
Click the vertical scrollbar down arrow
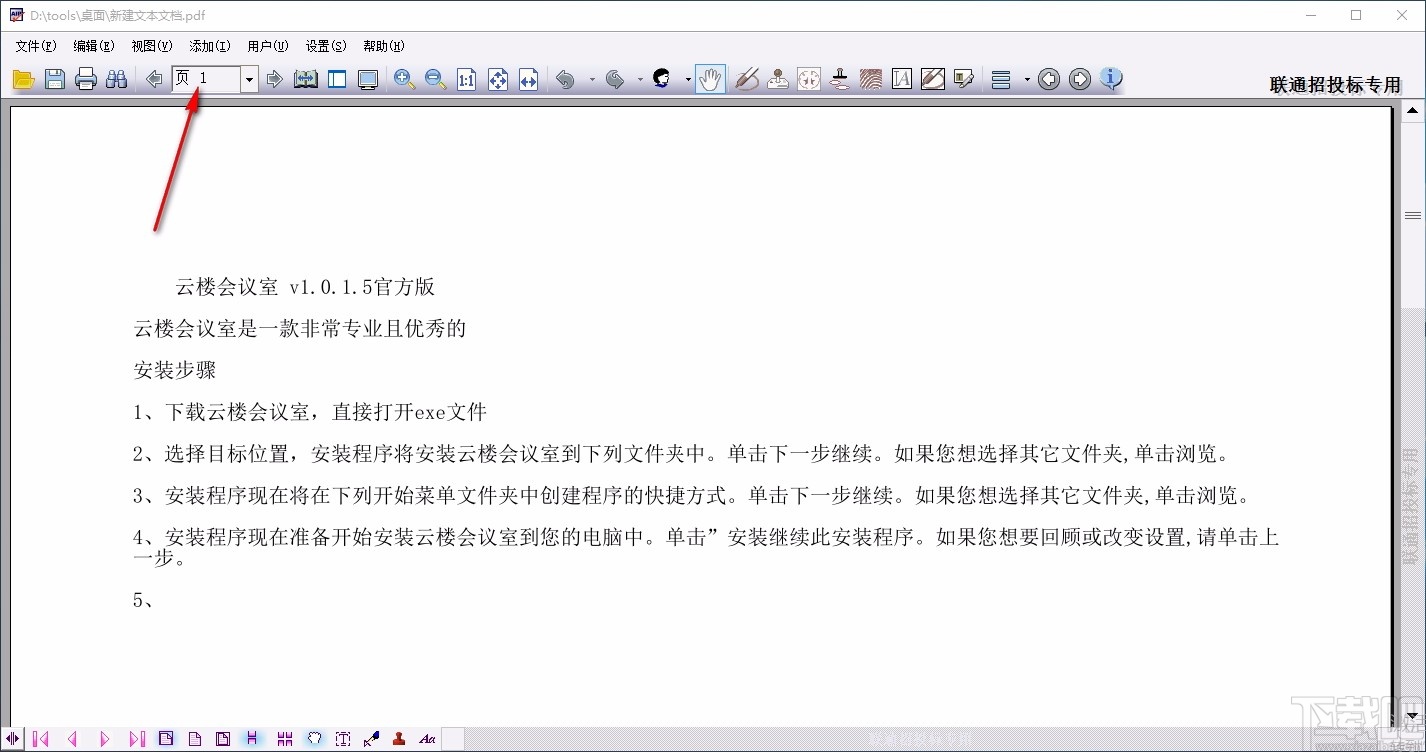[1412, 716]
